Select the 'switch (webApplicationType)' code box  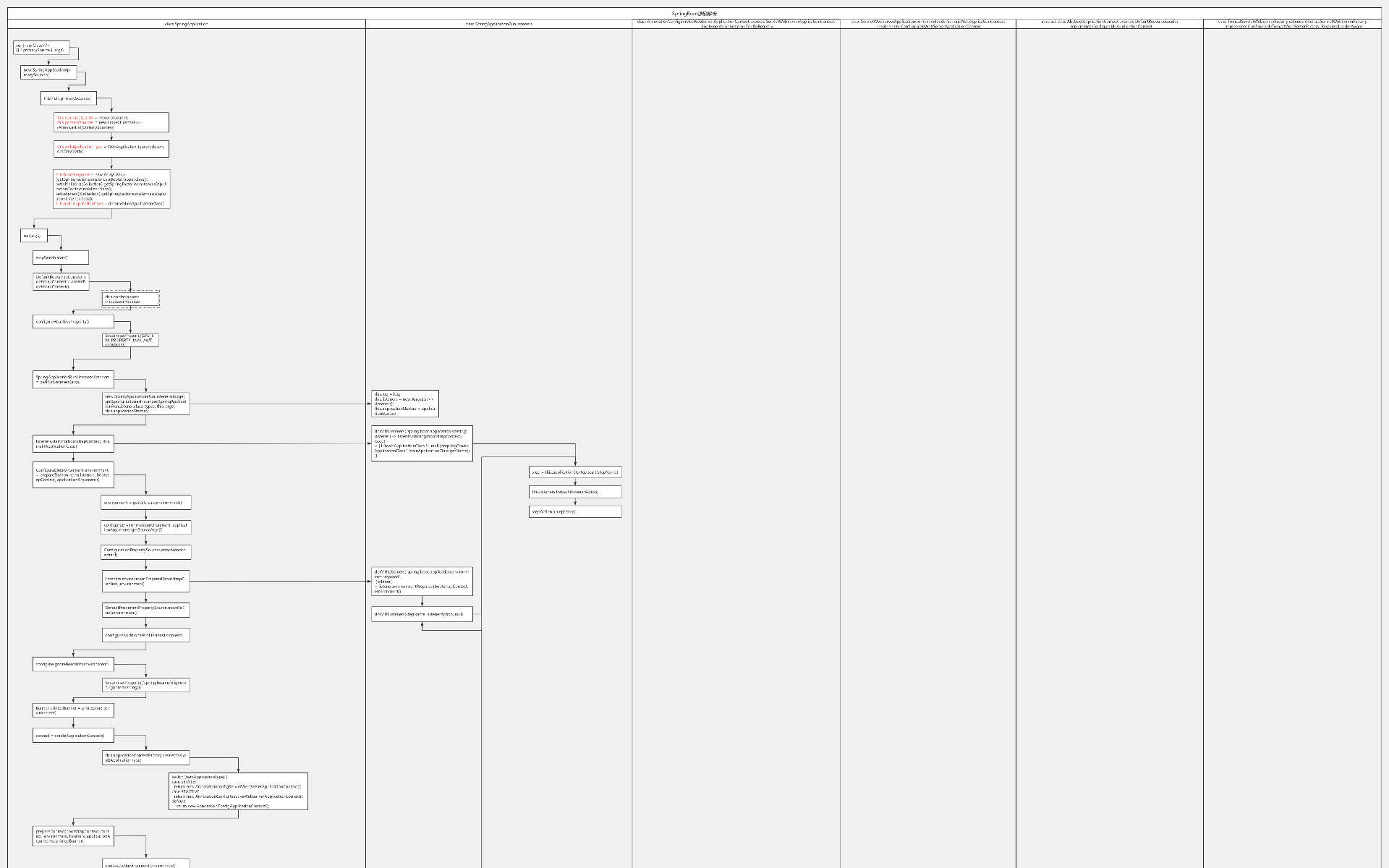[238, 791]
